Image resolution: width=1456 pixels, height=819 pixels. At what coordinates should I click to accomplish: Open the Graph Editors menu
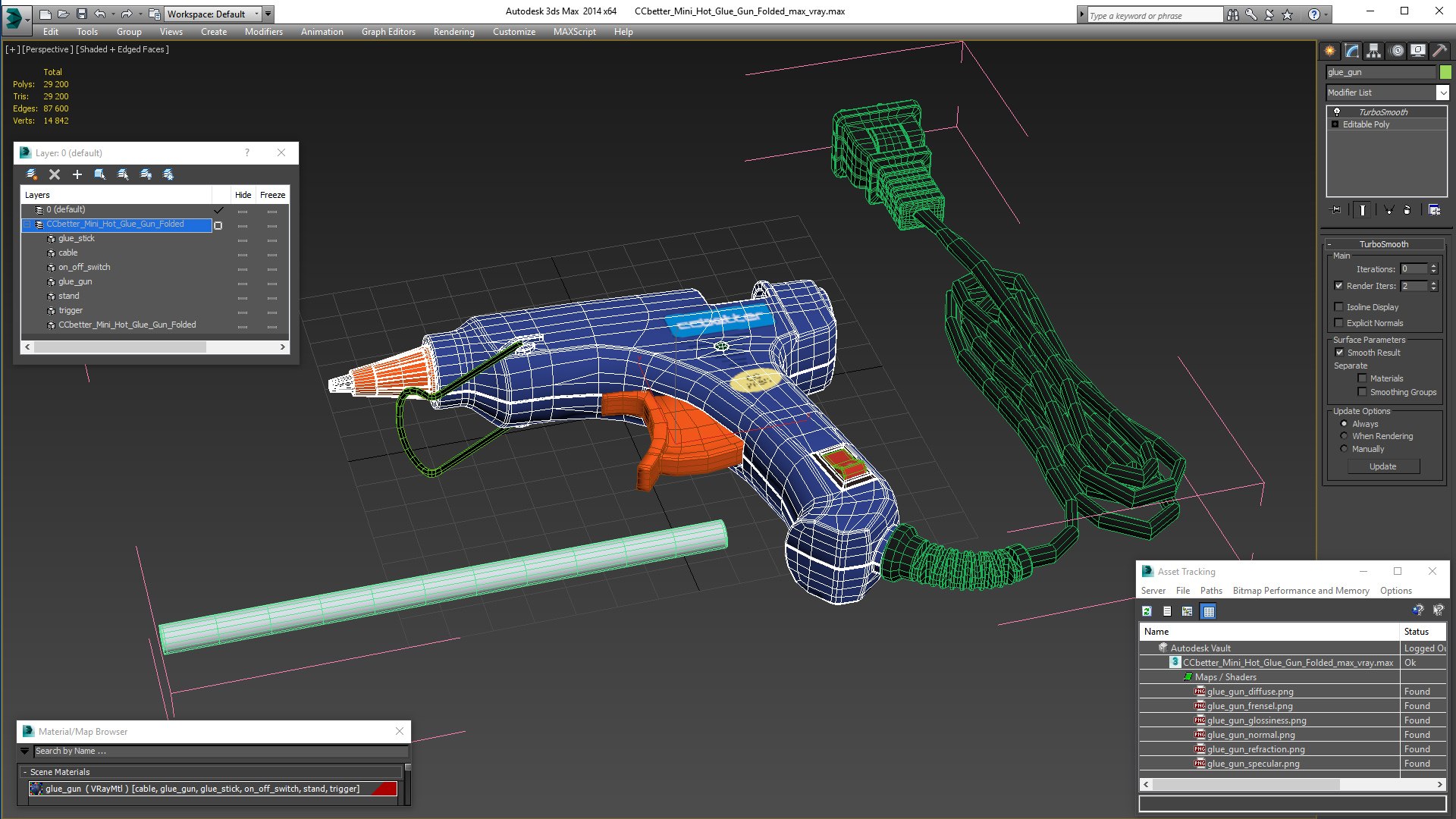click(x=388, y=32)
